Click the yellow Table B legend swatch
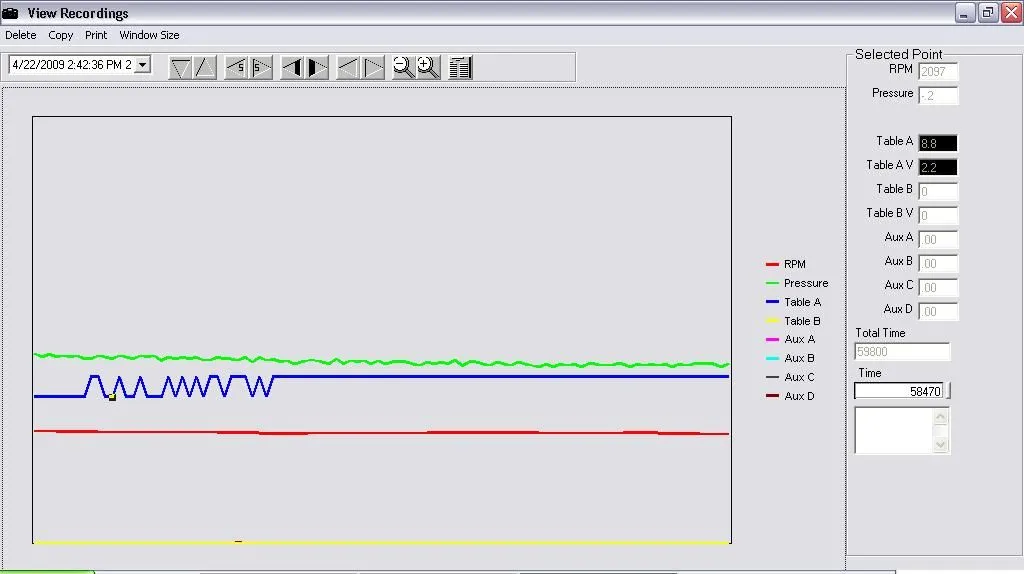This screenshot has width=1024, height=574. click(x=772, y=321)
